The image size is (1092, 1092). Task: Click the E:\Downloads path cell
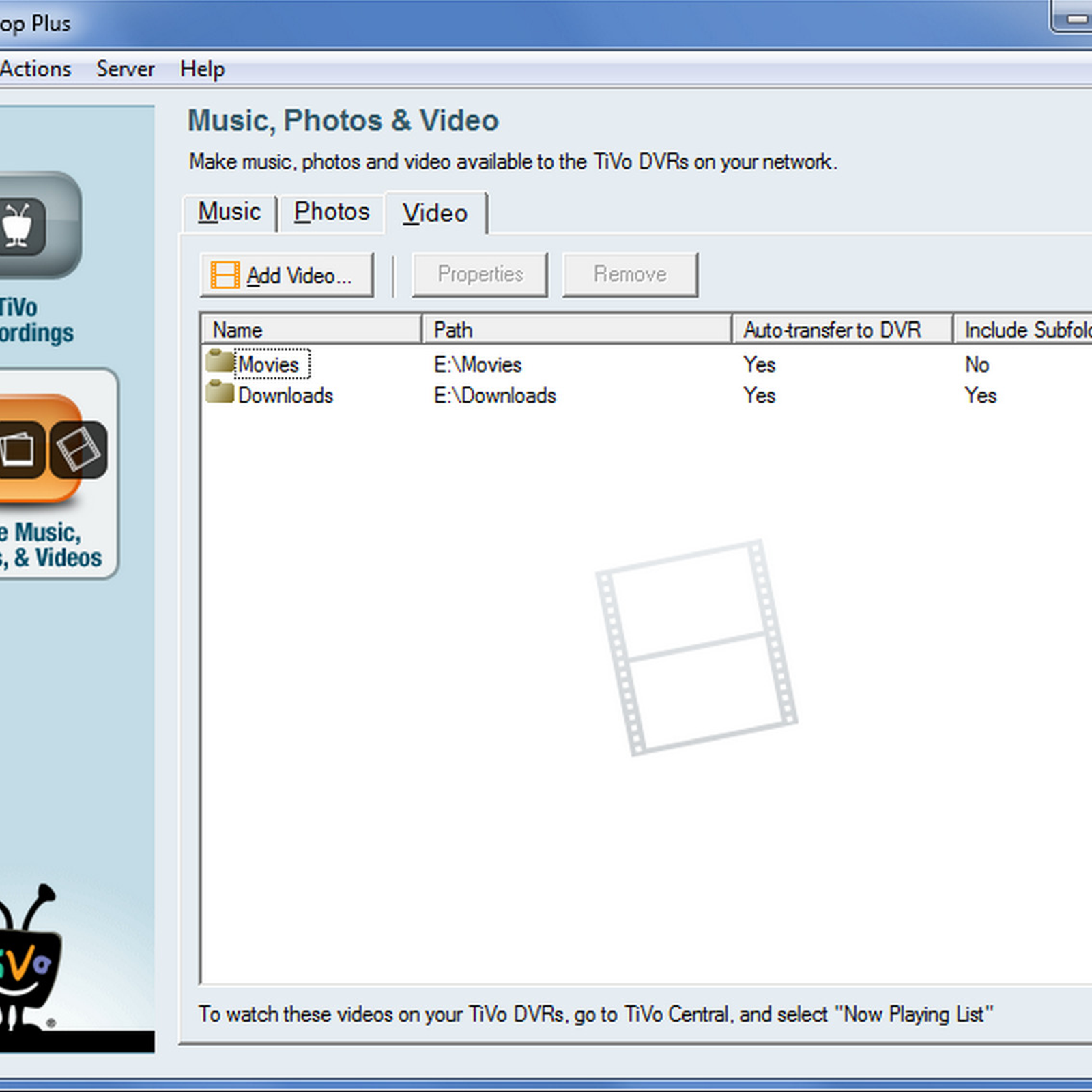495,395
